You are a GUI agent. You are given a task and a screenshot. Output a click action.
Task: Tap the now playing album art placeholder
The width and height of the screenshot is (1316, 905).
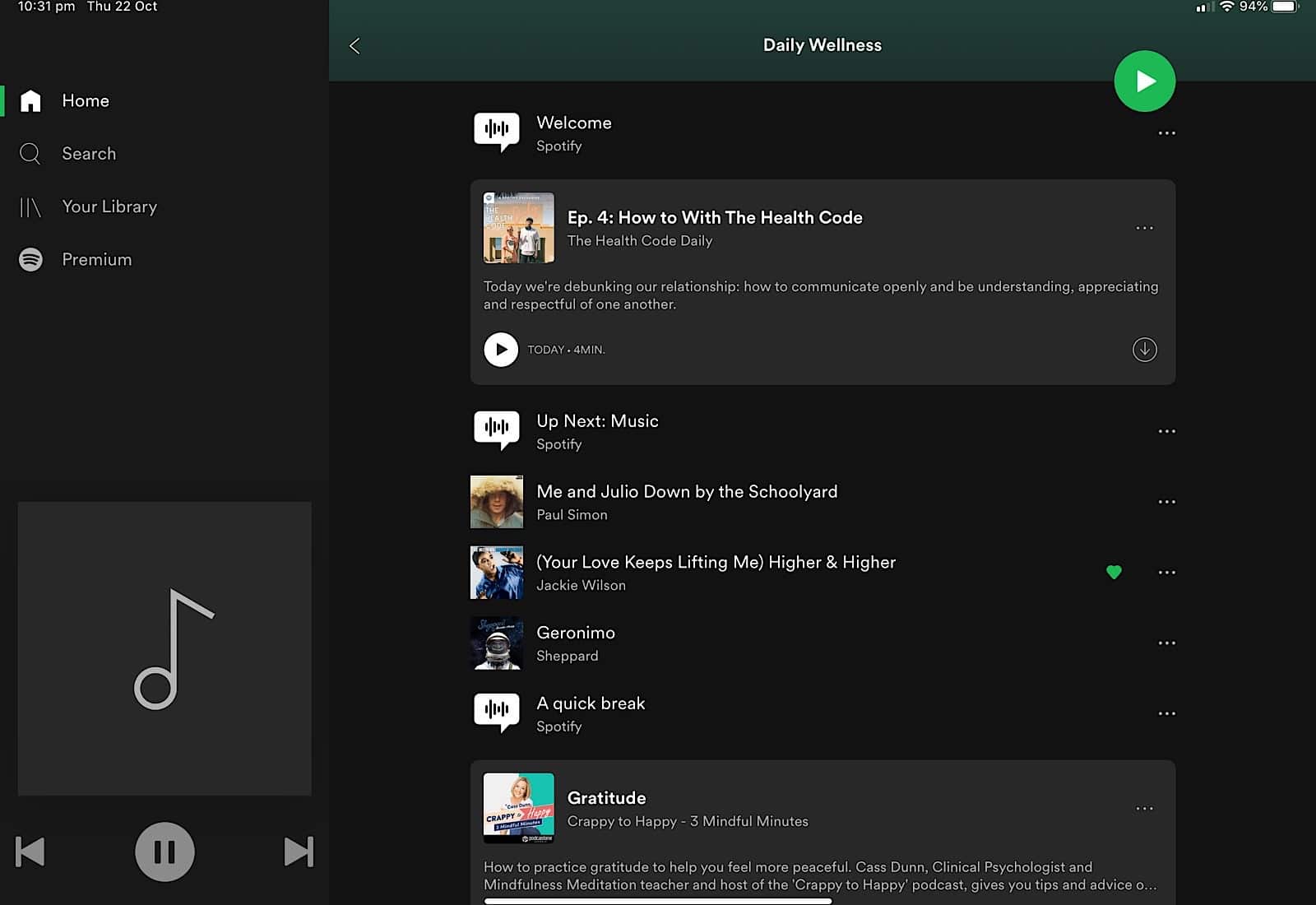164,648
